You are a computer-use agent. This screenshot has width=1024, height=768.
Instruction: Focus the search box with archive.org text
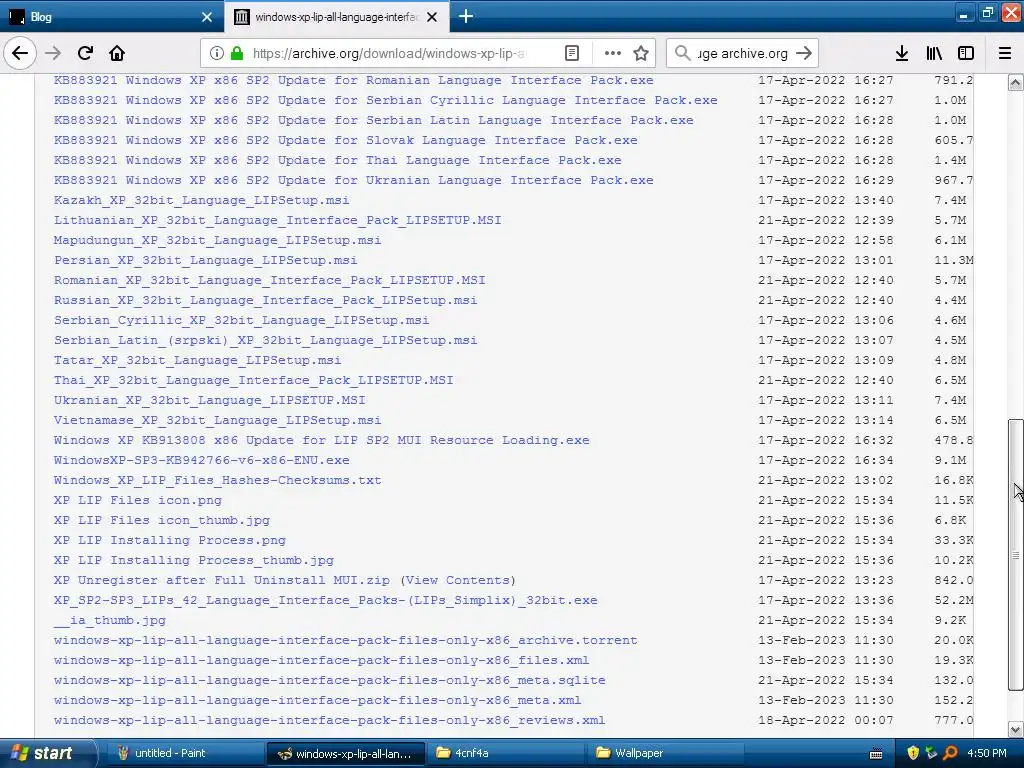pos(743,54)
